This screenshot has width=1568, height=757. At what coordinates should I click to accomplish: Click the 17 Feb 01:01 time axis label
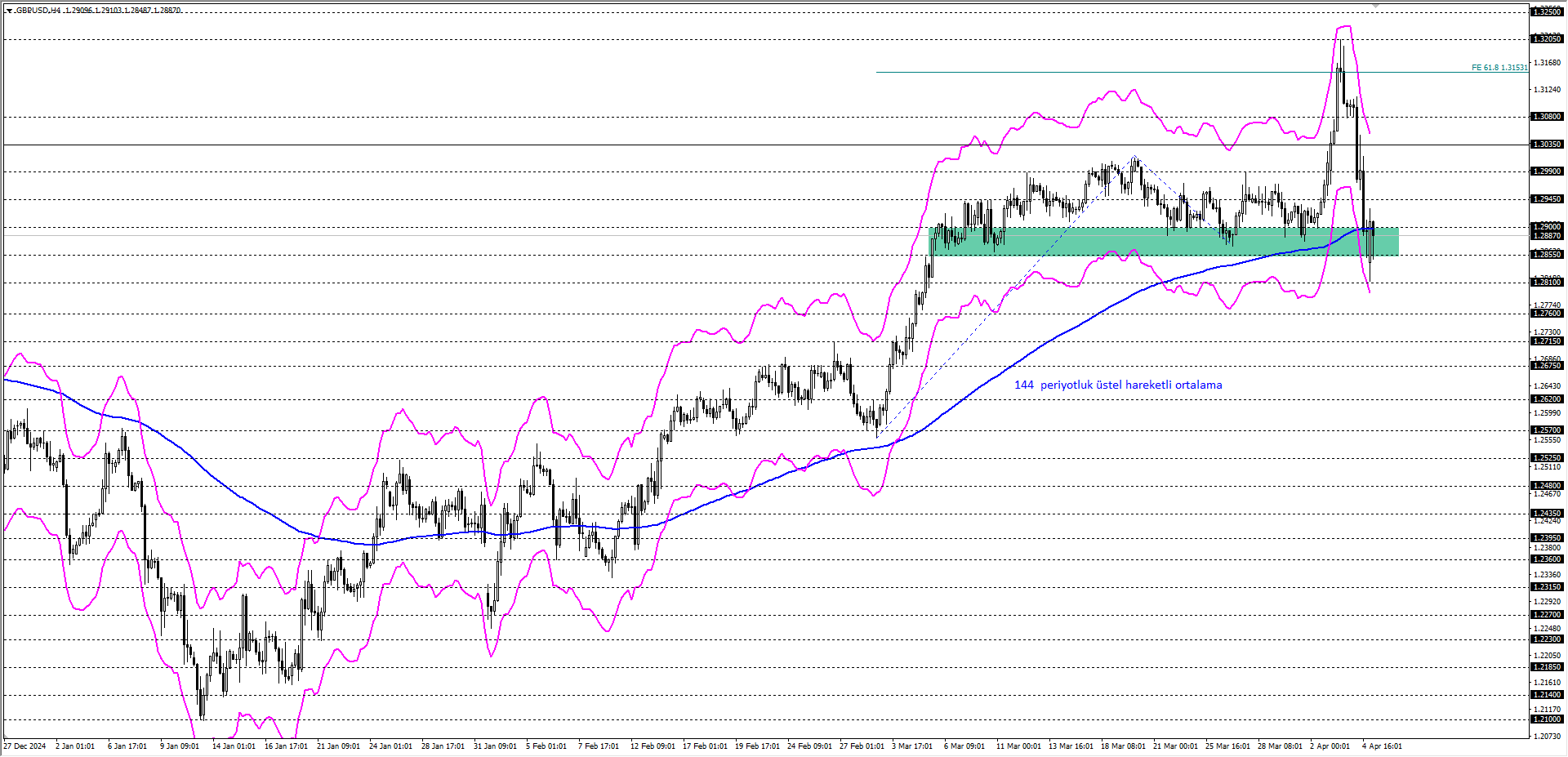click(x=705, y=746)
